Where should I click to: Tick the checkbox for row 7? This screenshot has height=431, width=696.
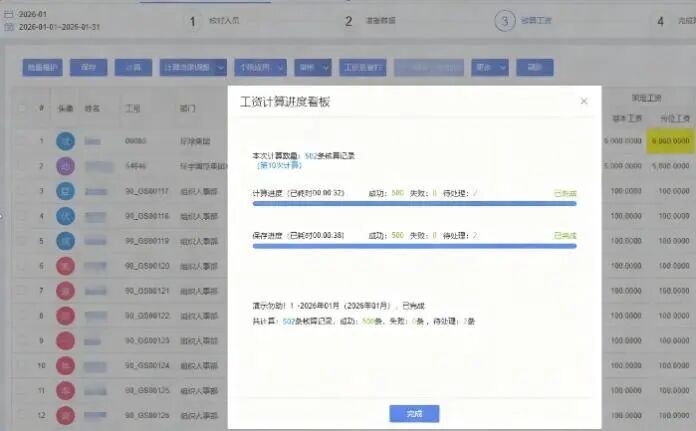pyautogui.click(x=21, y=291)
